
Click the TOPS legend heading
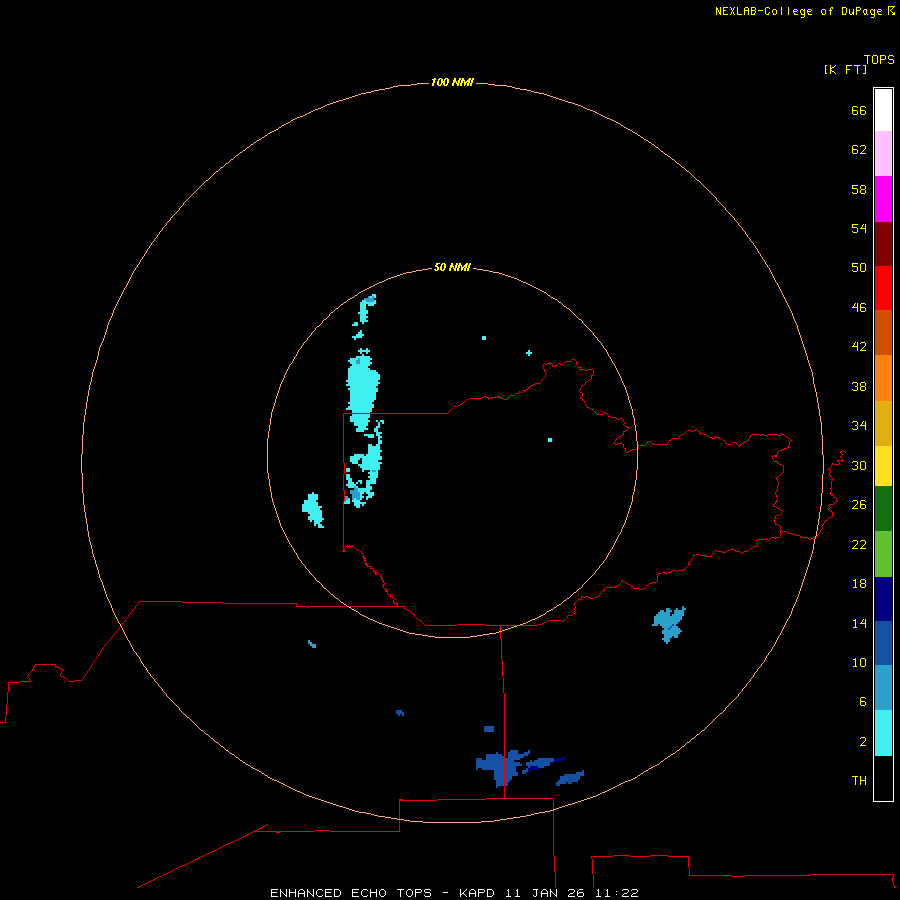pos(879,59)
